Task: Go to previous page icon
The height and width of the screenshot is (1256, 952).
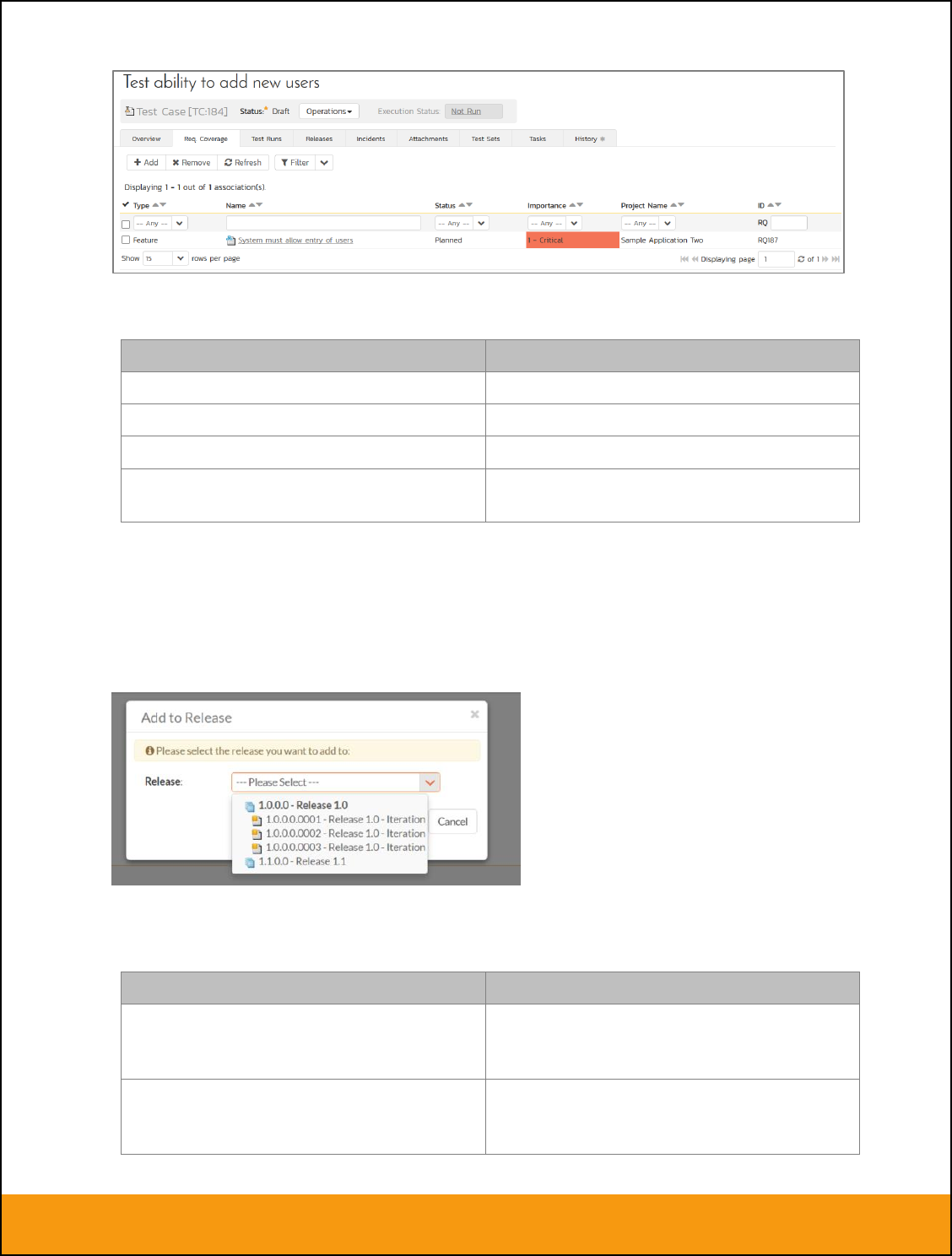Action: click(x=695, y=259)
